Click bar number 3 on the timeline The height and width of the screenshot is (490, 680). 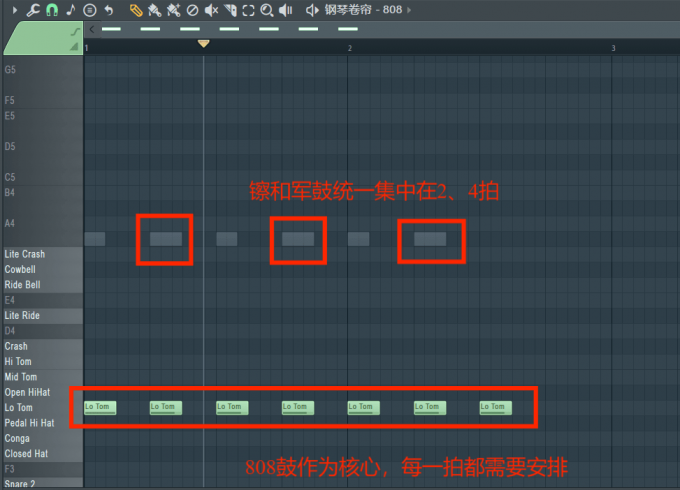point(613,48)
